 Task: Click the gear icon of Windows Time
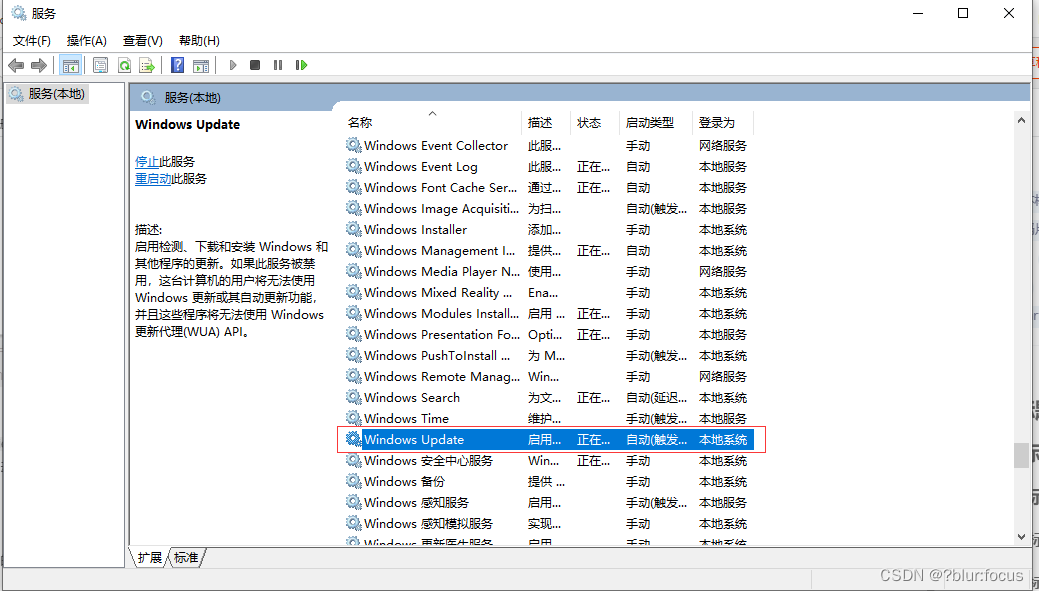click(354, 418)
